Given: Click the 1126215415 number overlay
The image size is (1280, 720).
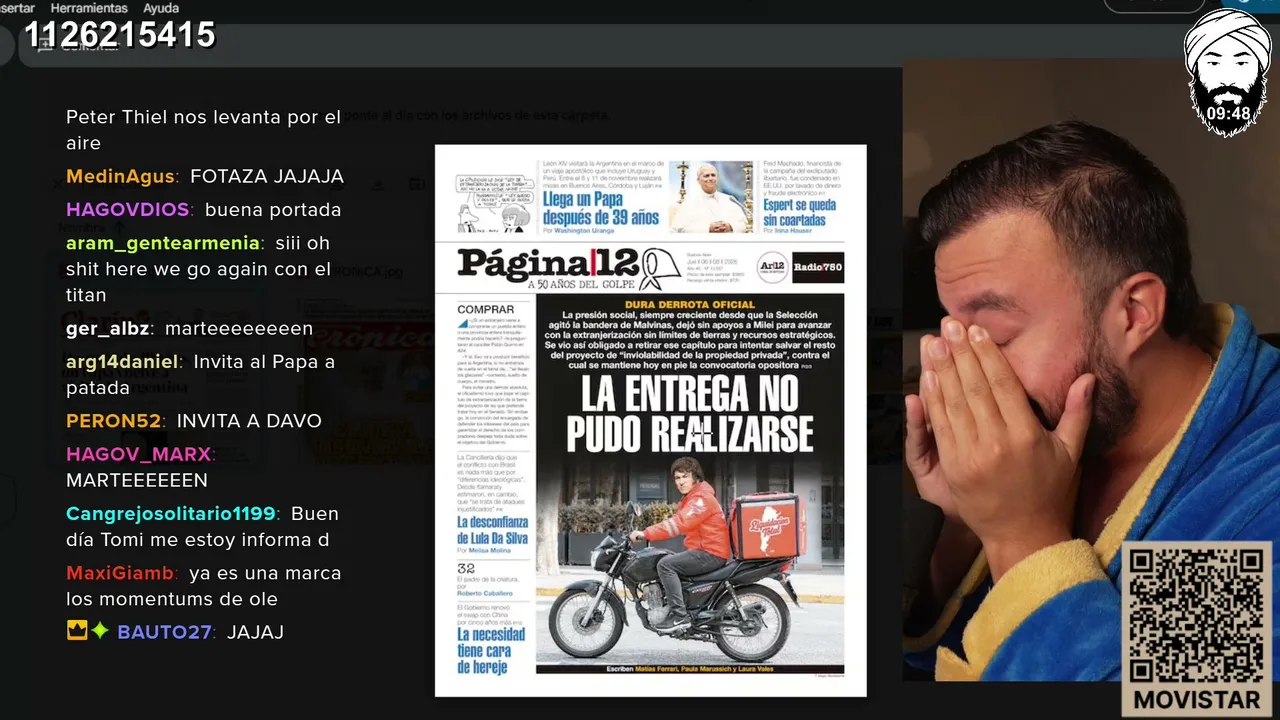Looking at the screenshot, I should click(x=120, y=35).
